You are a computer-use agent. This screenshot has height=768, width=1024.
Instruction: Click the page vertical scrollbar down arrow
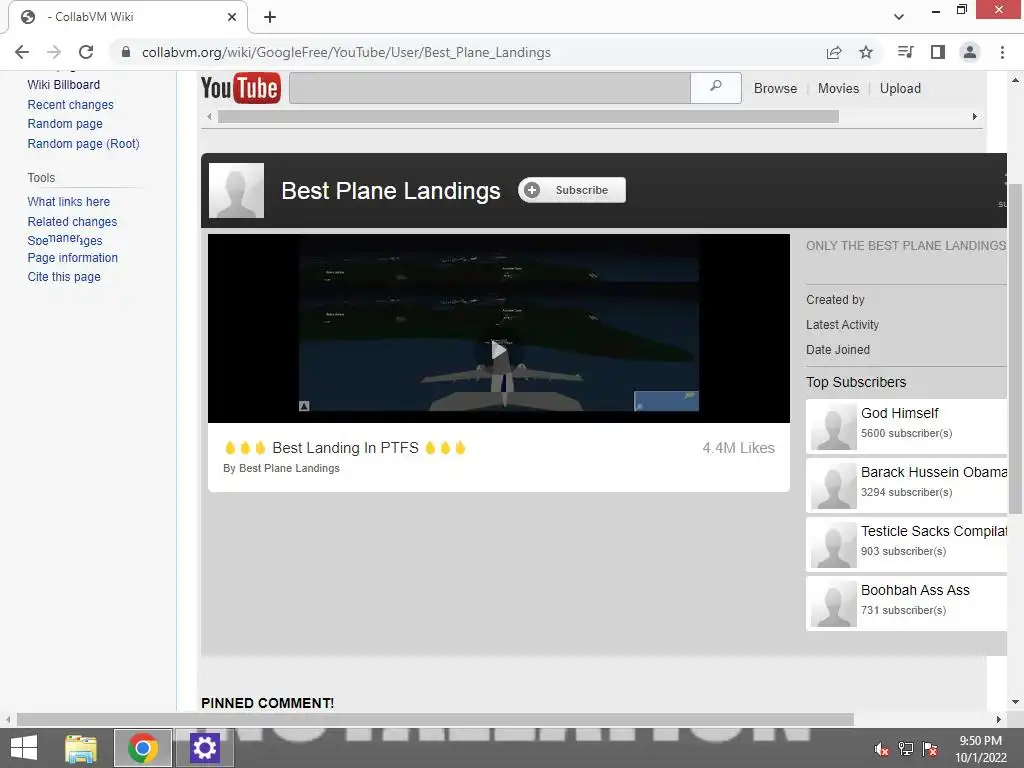point(1015,702)
